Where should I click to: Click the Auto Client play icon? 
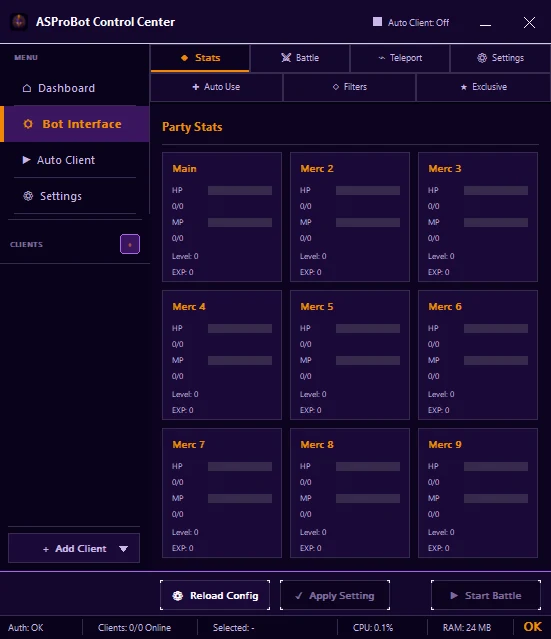click(x=26, y=160)
